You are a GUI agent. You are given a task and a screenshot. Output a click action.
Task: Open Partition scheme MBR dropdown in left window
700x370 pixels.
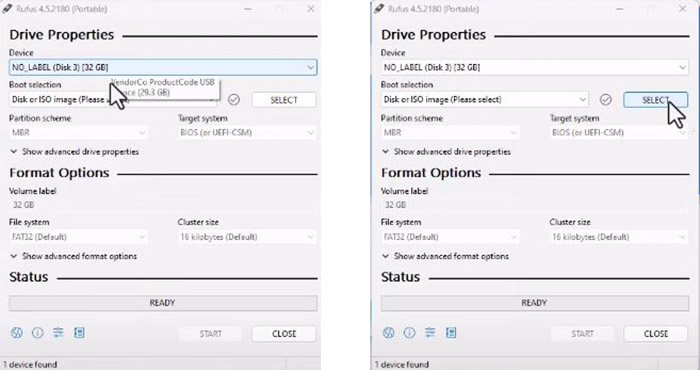[78, 133]
